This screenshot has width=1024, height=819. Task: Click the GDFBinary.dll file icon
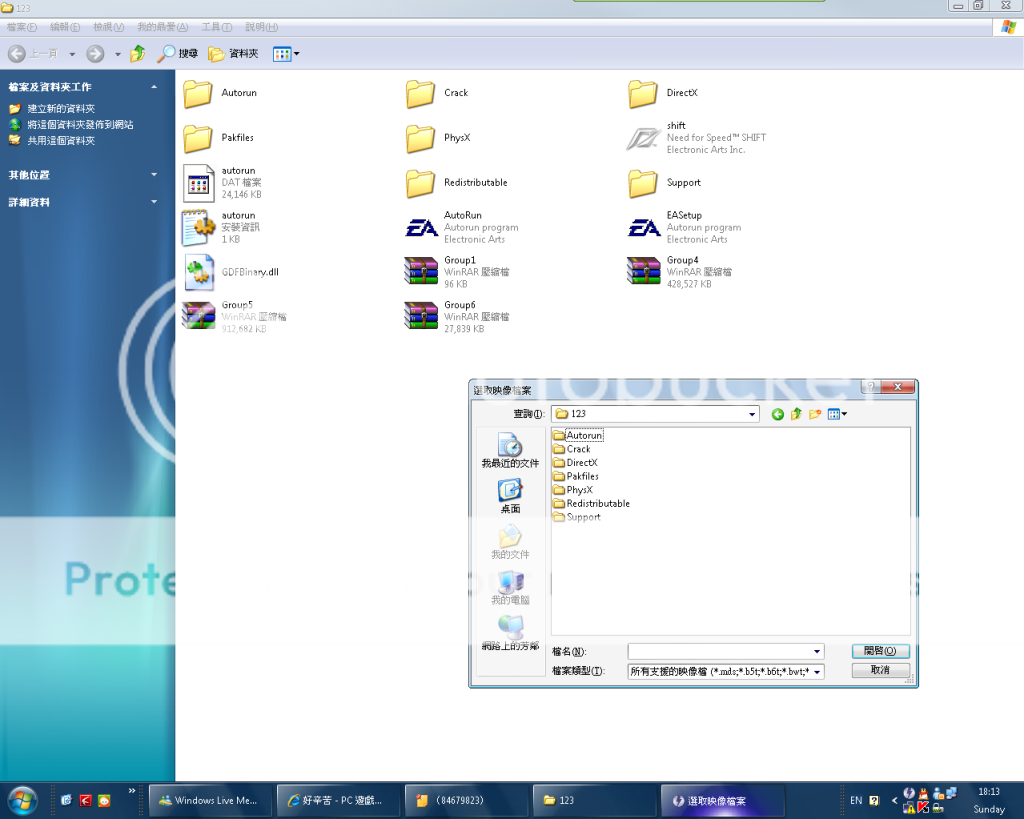[198, 272]
